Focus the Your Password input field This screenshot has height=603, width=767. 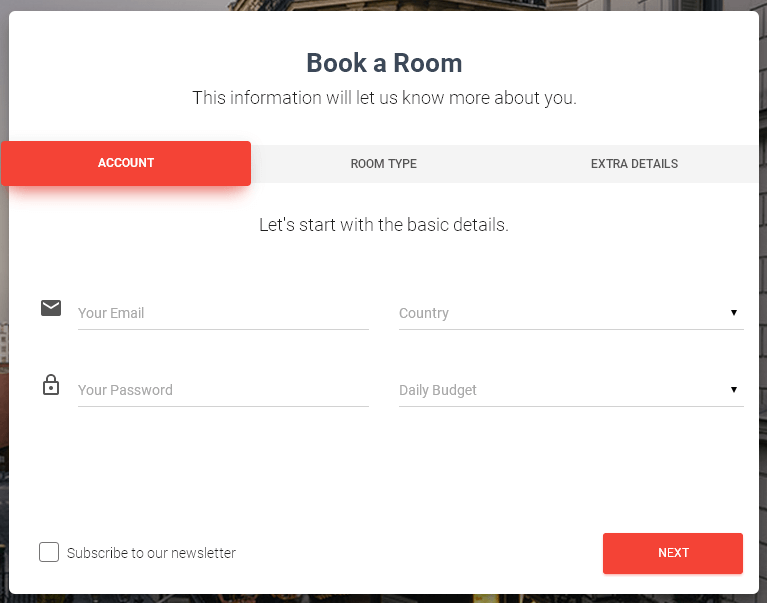click(x=223, y=390)
